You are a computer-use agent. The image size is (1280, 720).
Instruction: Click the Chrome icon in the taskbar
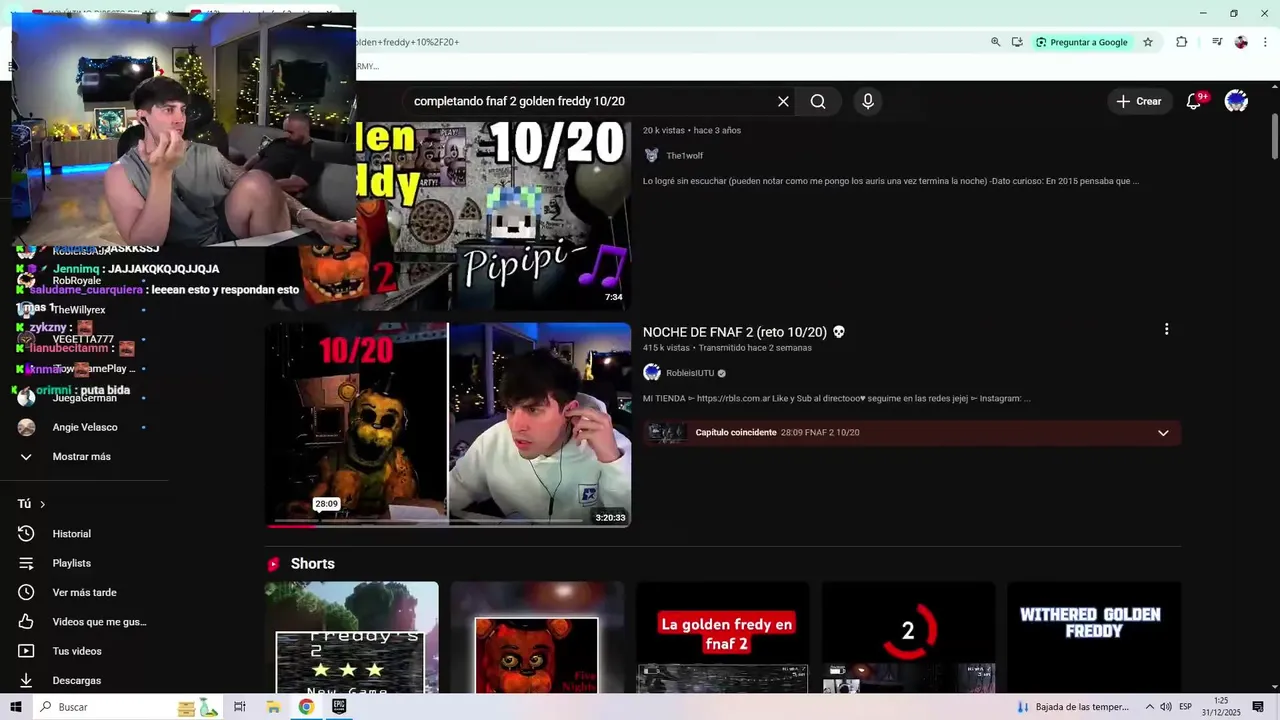tap(306, 707)
